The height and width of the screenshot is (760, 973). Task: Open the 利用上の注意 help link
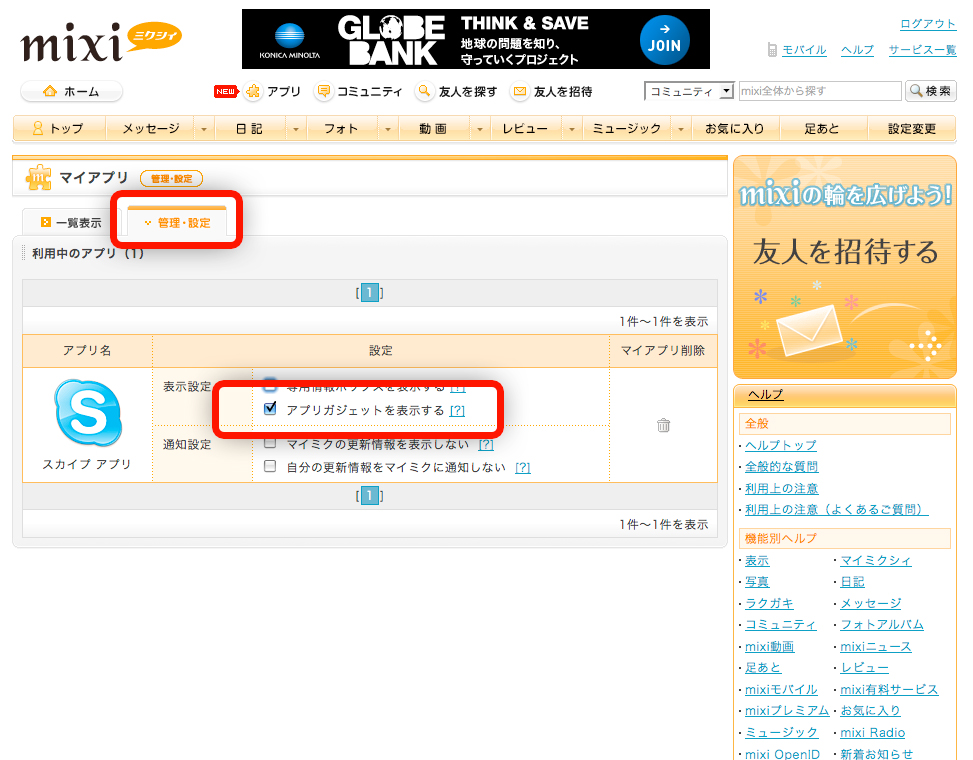781,488
